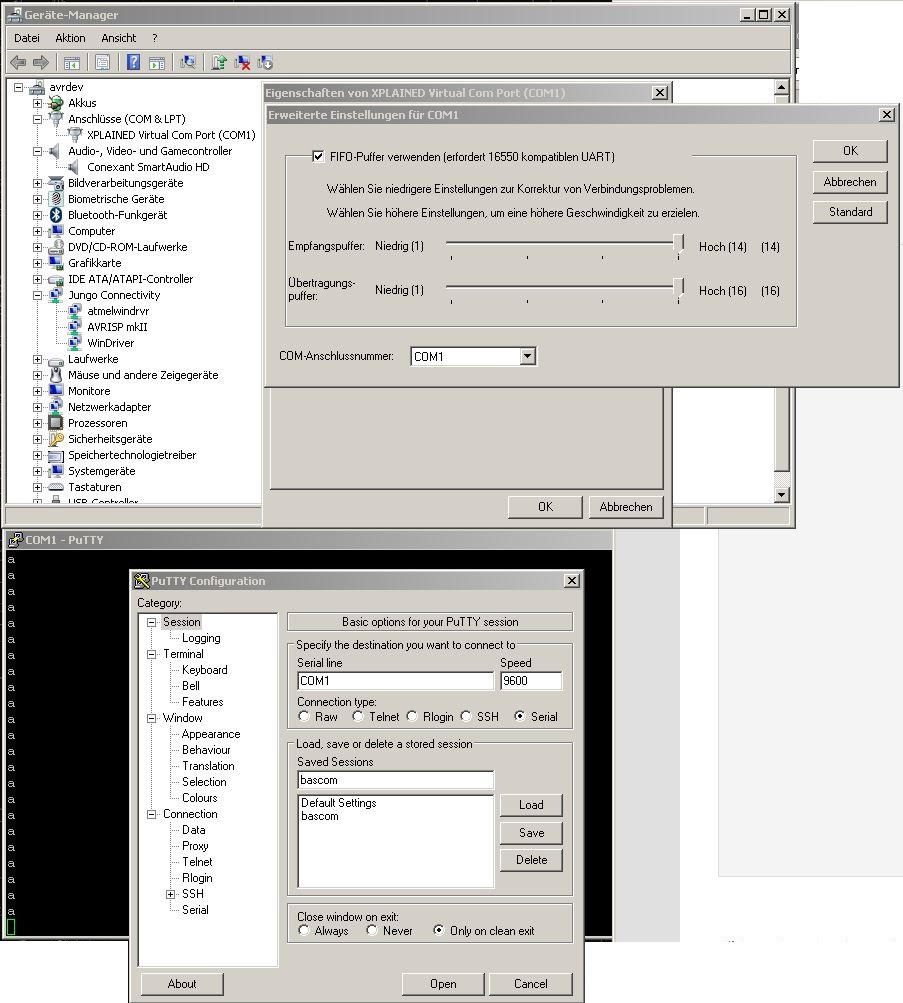This screenshot has height=1003, width=903.
Task: Click the Biometrische Geräte fingerprint icon
Action: [x=56, y=199]
